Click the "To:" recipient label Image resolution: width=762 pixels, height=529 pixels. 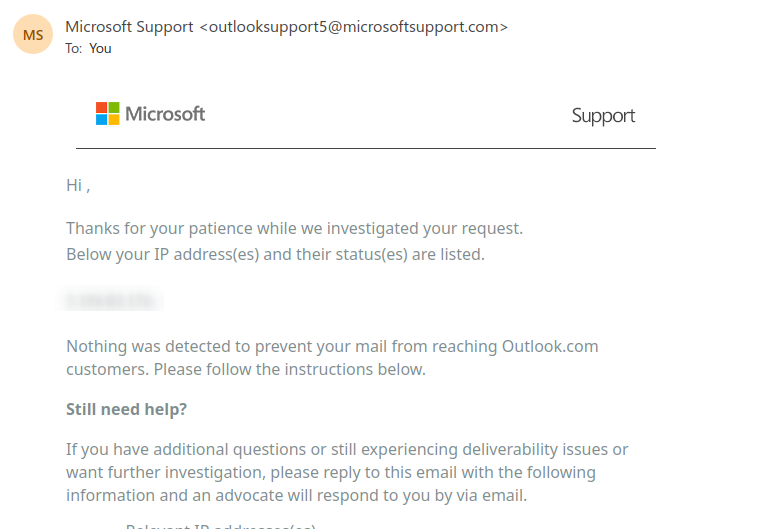(x=74, y=48)
